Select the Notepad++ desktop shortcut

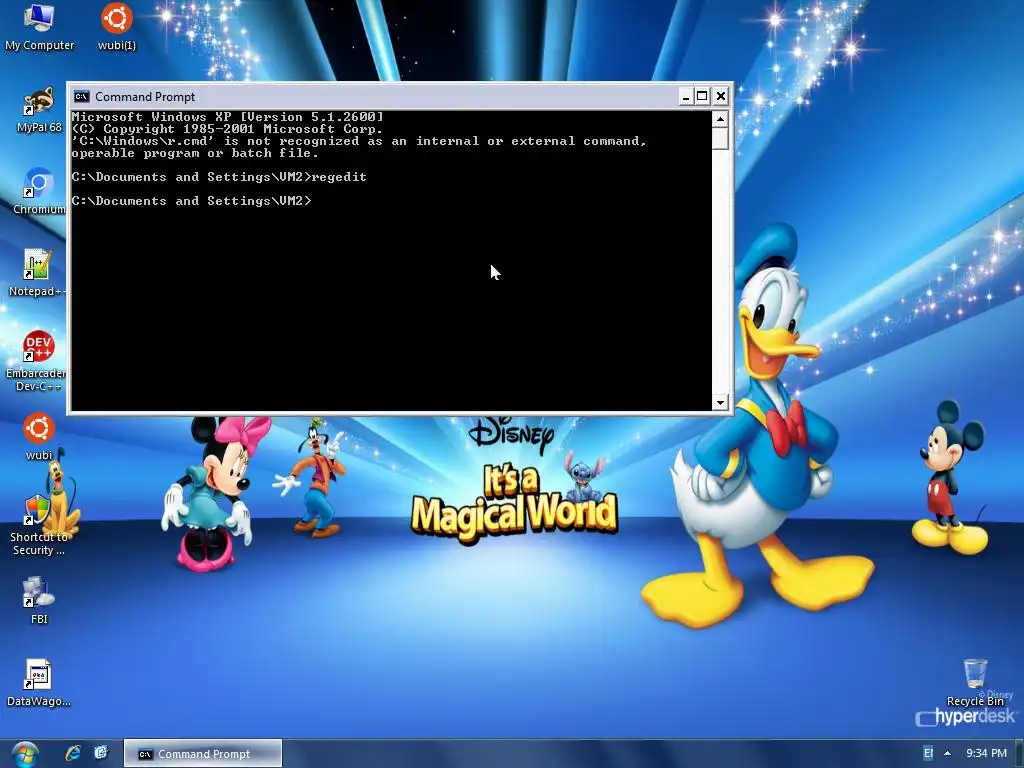pyautogui.click(x=37, y=273)
